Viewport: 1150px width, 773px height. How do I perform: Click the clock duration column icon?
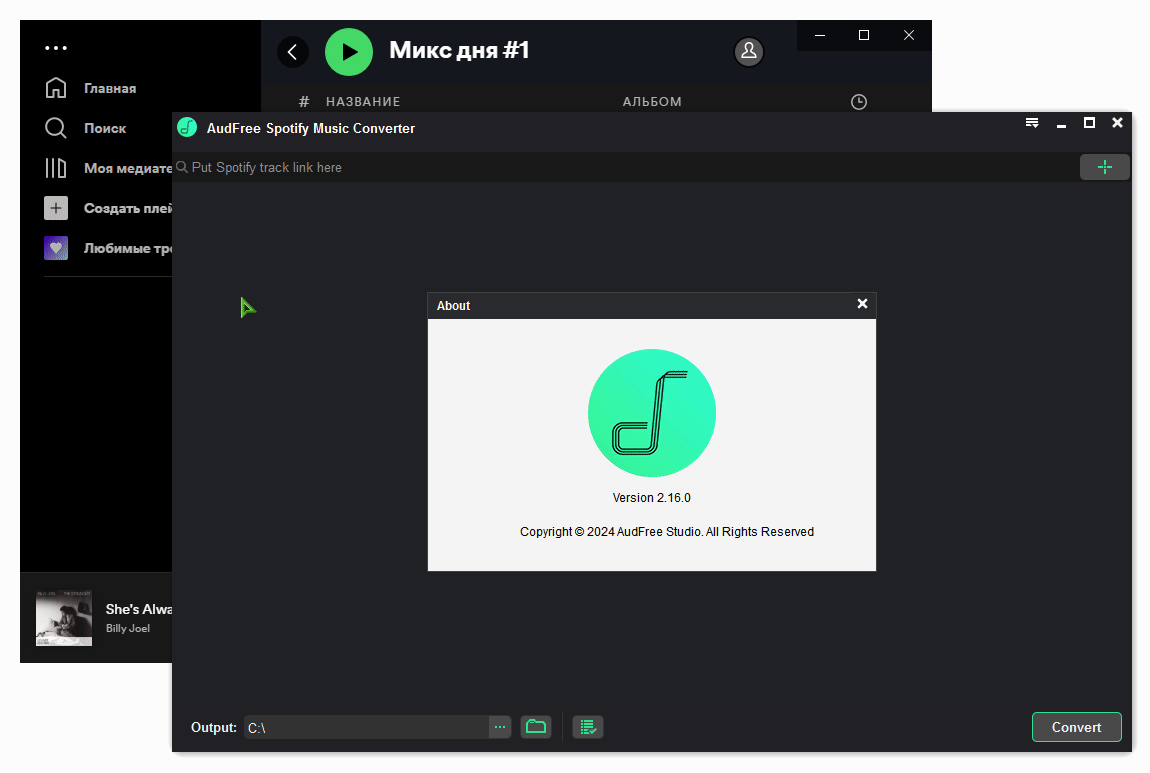coord(859,102)
